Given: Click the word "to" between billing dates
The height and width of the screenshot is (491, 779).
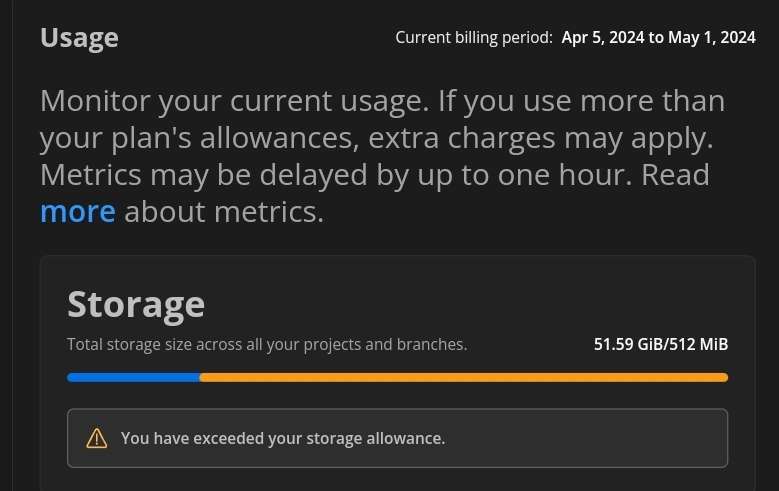Looking at the screenshot, I should [x=656, y=38].
